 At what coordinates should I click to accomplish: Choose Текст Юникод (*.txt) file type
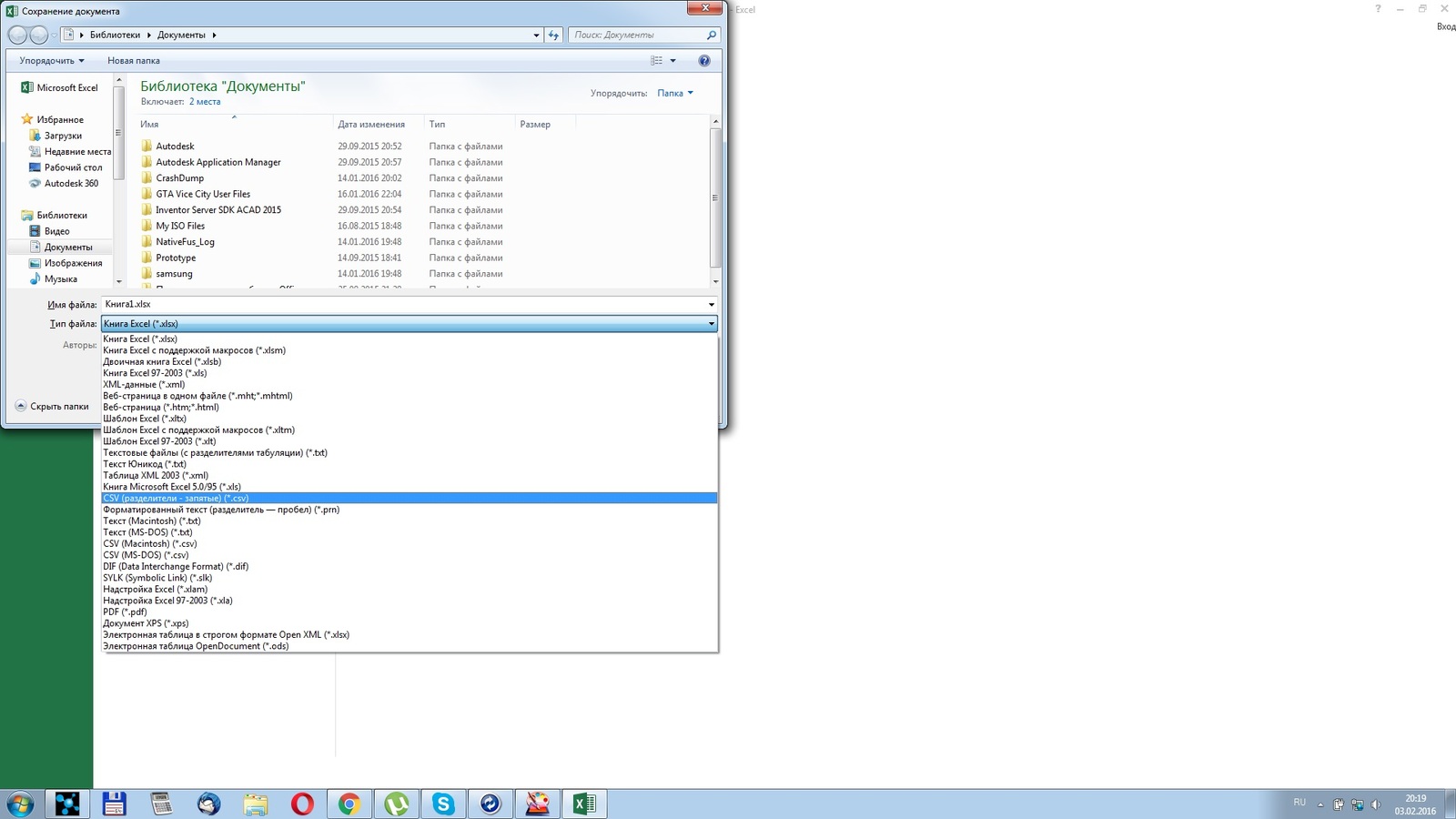(409, 464)
